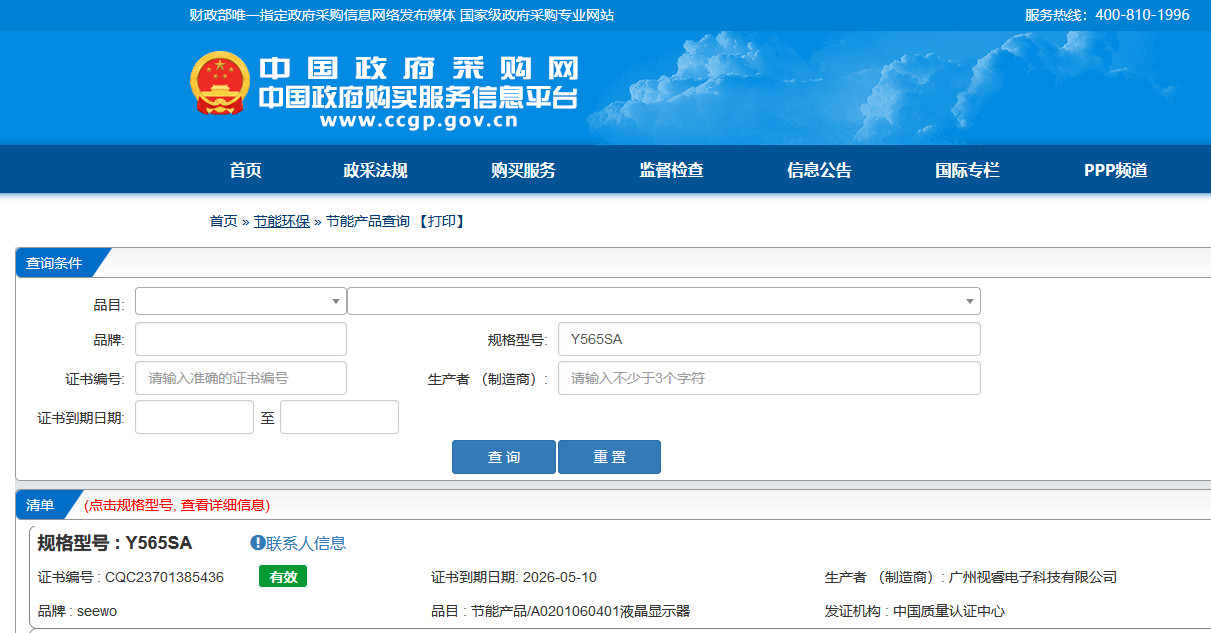Open the 国际专栏 menu item

pos(967,170)
